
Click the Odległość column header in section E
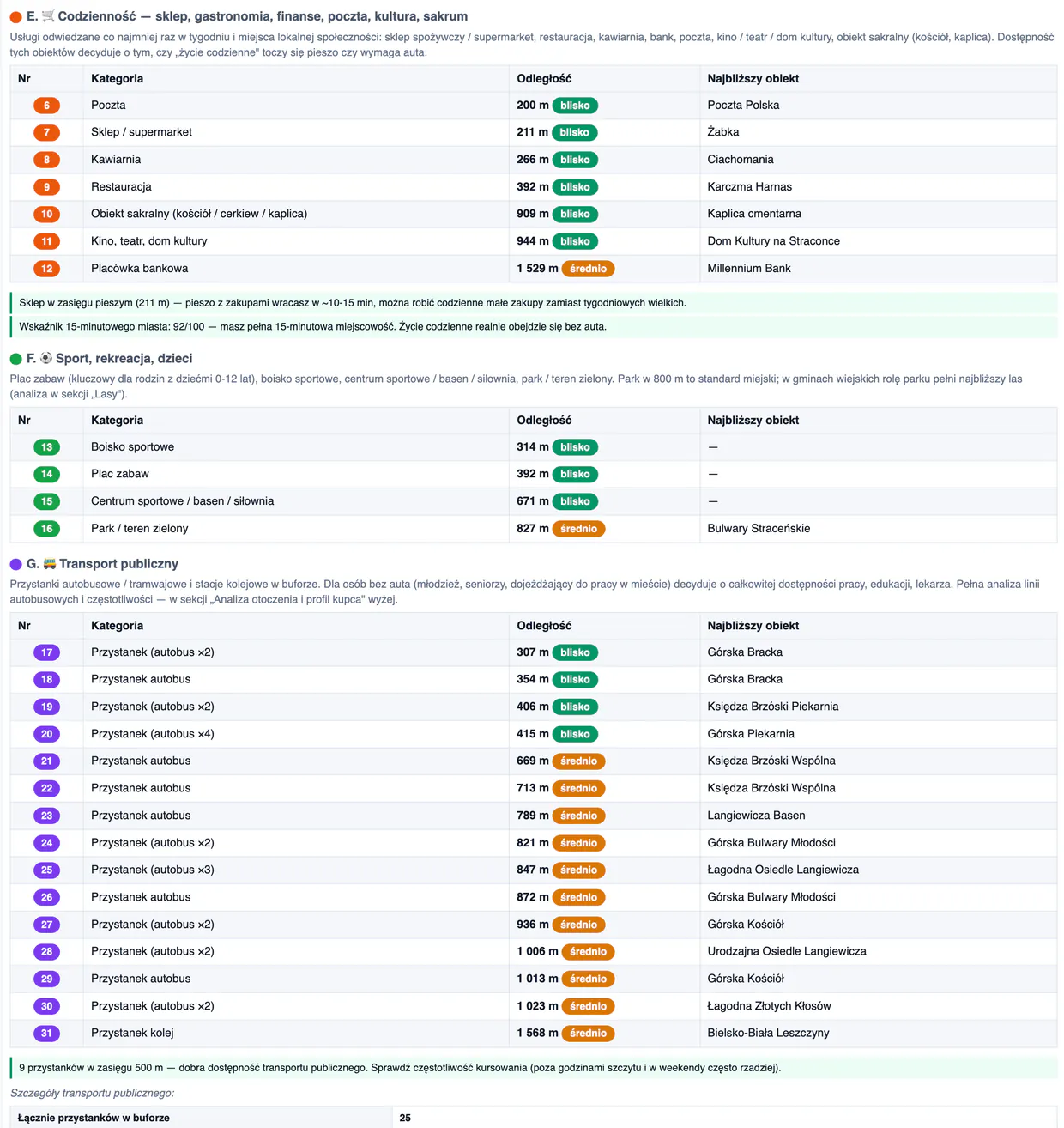[544, 78]
